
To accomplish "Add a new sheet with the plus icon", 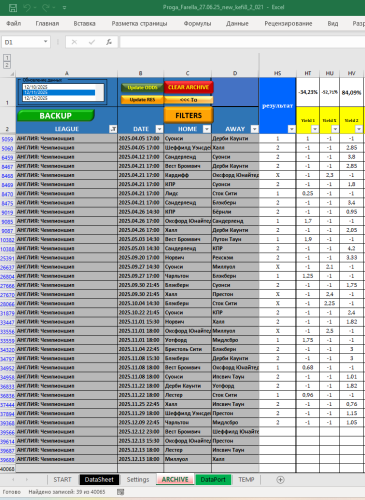I will click(280, 480).
